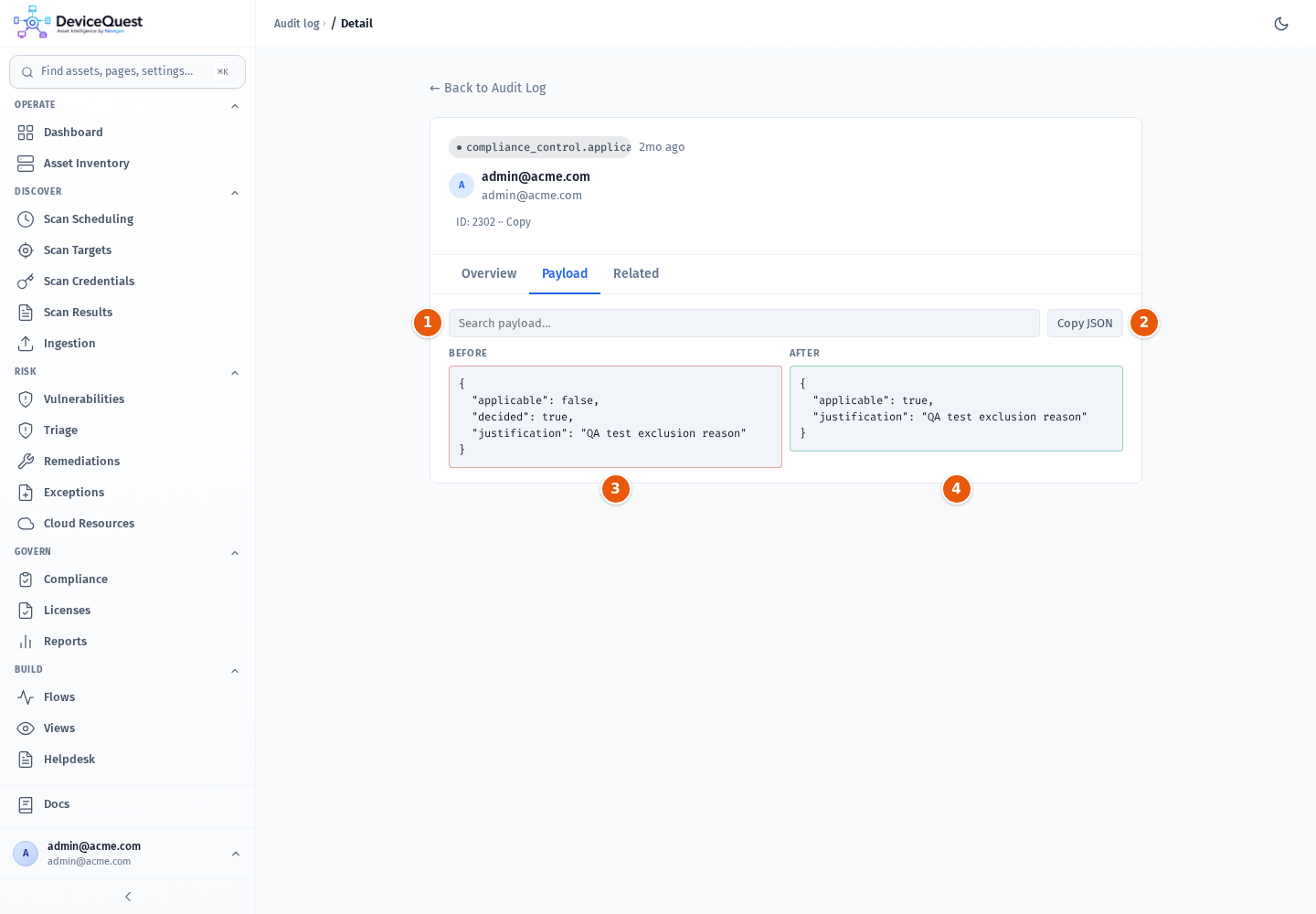Open Triage shield icon
The width and height of the screenshot is (1316, 914).
point(26,430)
